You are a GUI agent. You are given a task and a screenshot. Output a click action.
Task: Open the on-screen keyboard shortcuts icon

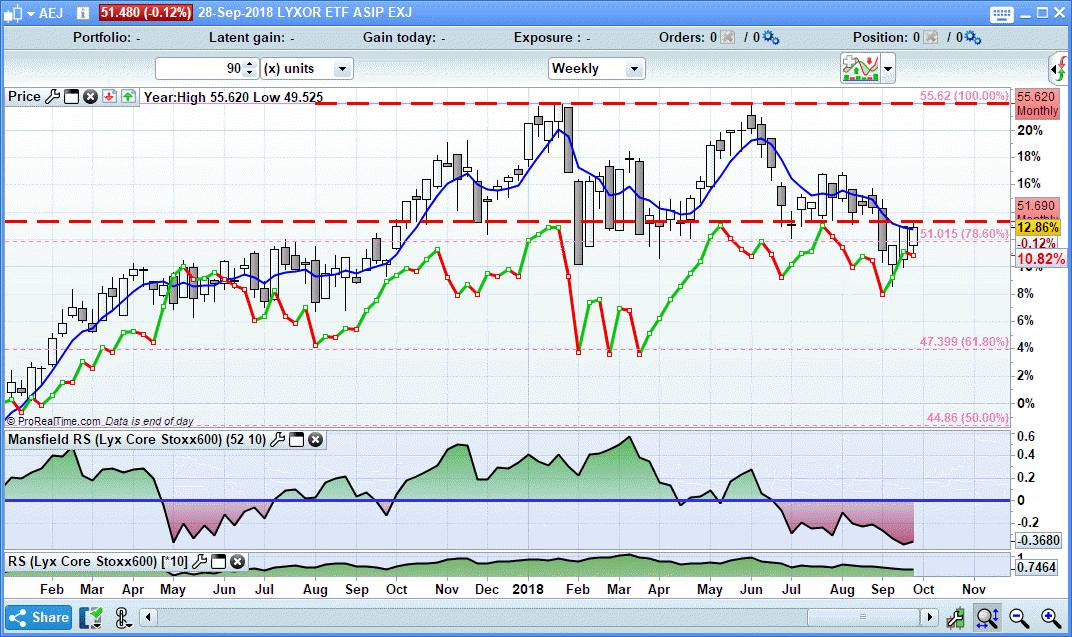pyautogui.click(x=1002, y=14)
